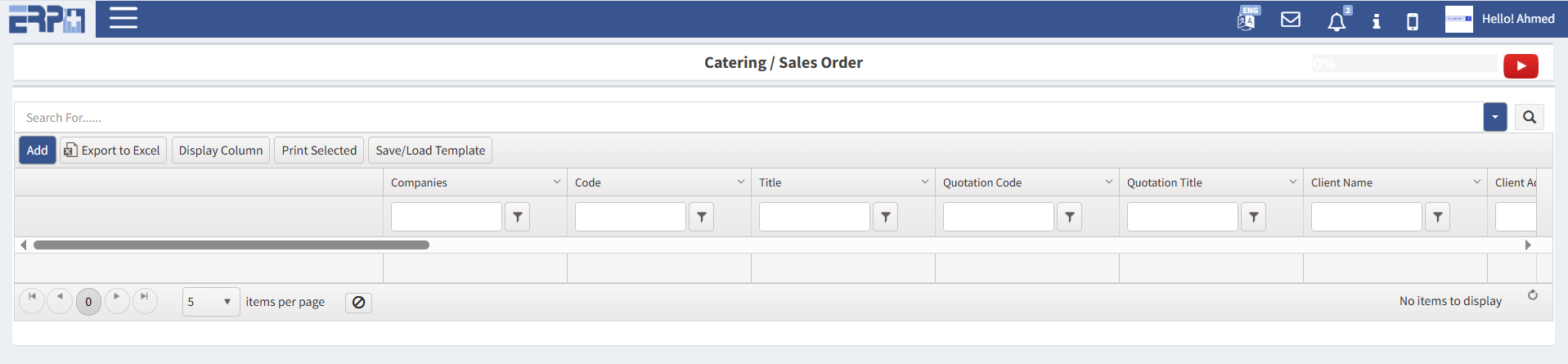Viewport: 1568px width, 364px height.
Task: Open the mail messages icon
Action: click(x=1291, y=20)
